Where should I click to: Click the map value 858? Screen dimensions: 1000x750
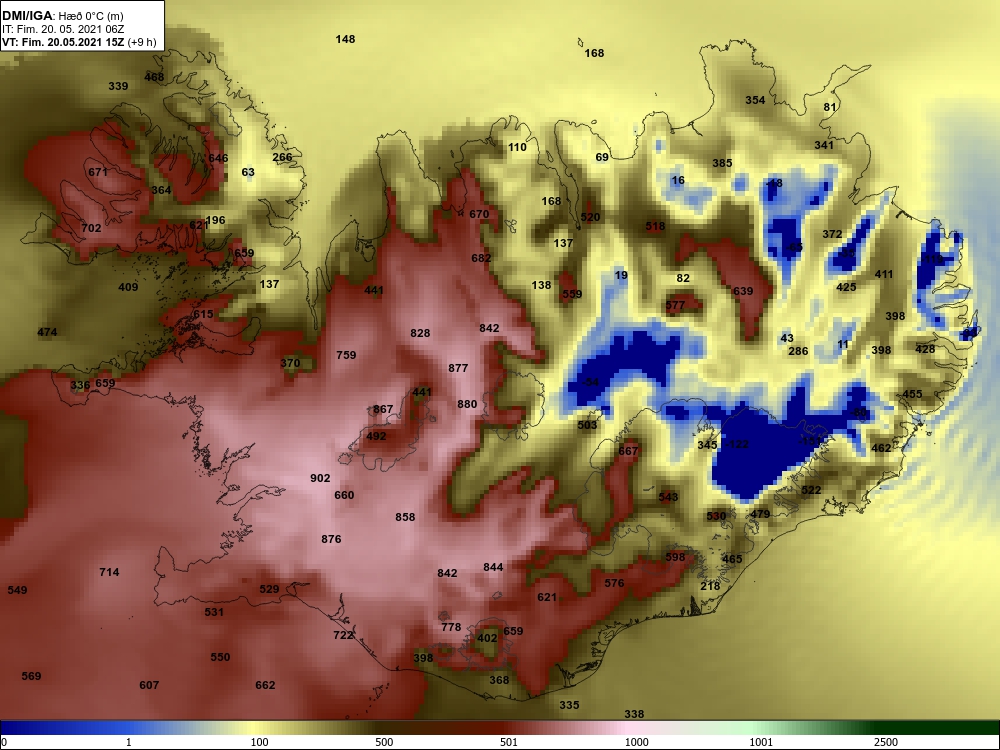[405, 517]
